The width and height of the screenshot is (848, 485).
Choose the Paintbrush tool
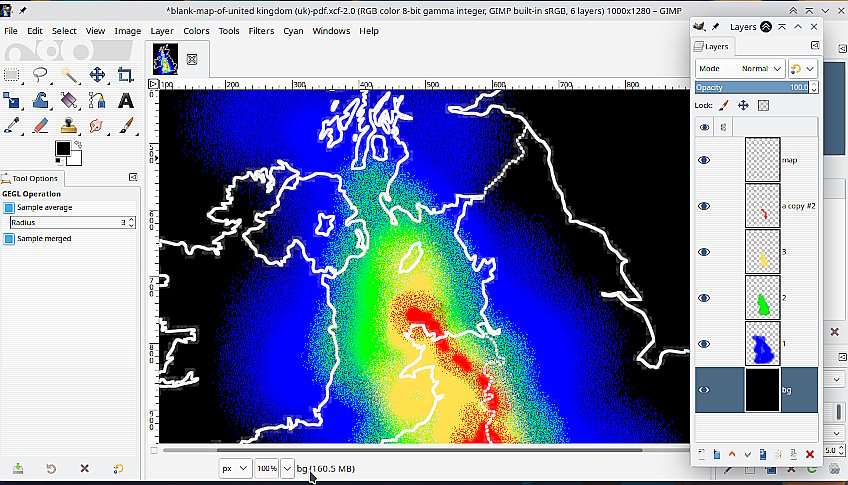coord(126,126)
